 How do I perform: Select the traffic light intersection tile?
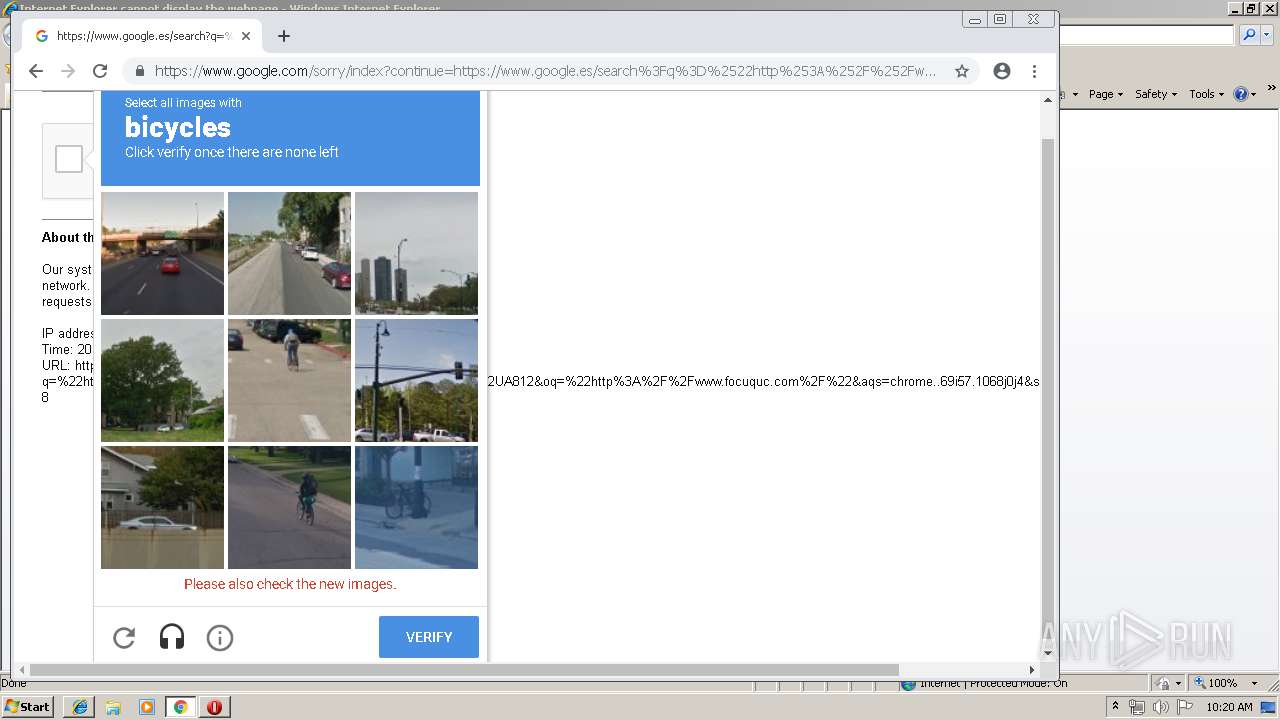416,381
